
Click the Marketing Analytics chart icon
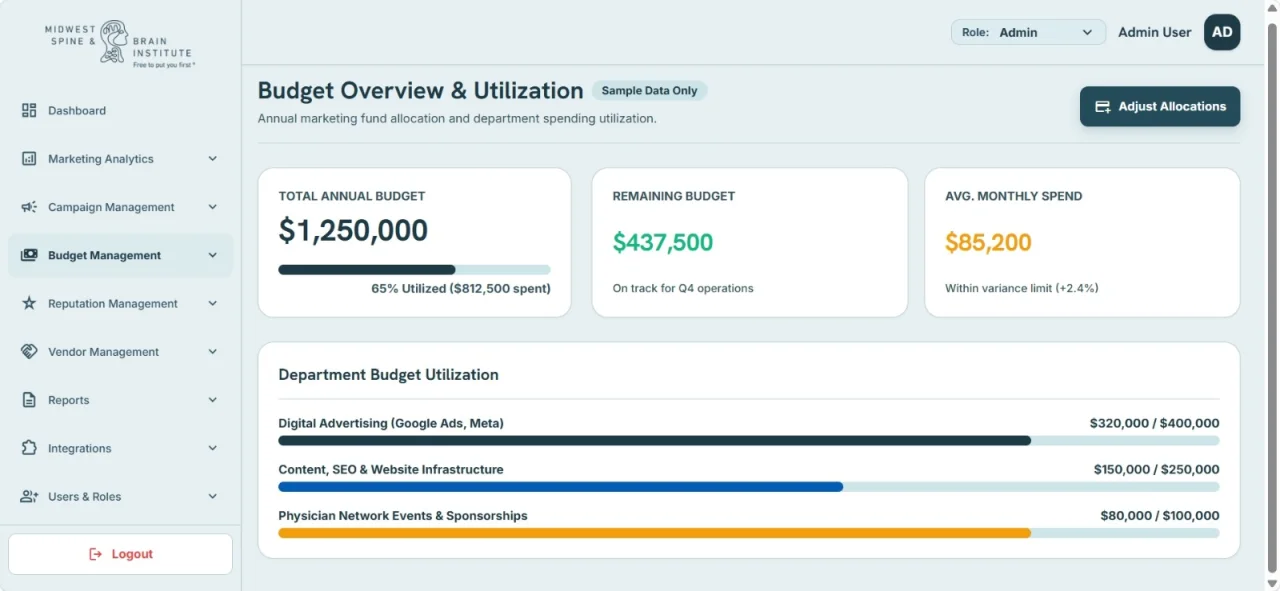29,159
